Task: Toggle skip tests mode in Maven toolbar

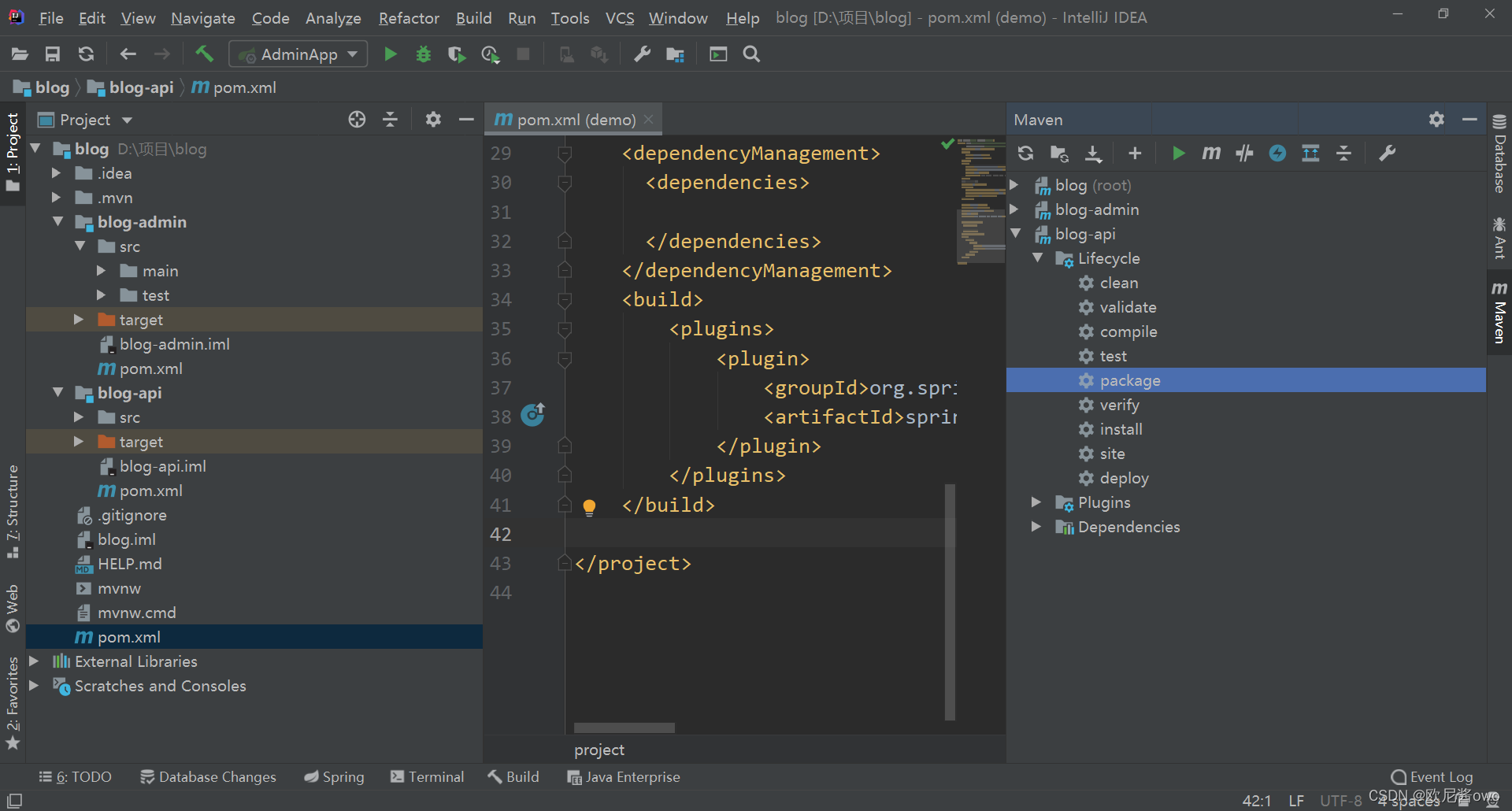Action: coord(1277,154)
